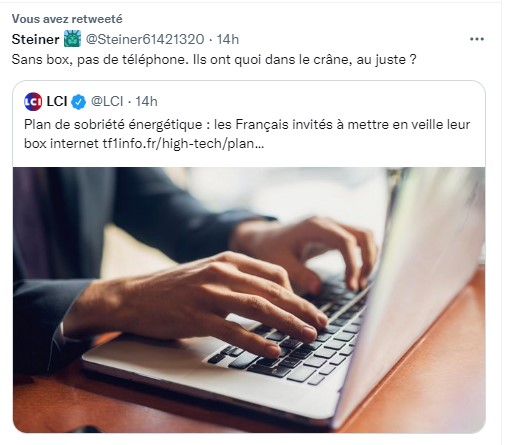The image size is (505, 445).
Task: Click the 'Vous avez retweeté' label
Action: pos(67,19)
